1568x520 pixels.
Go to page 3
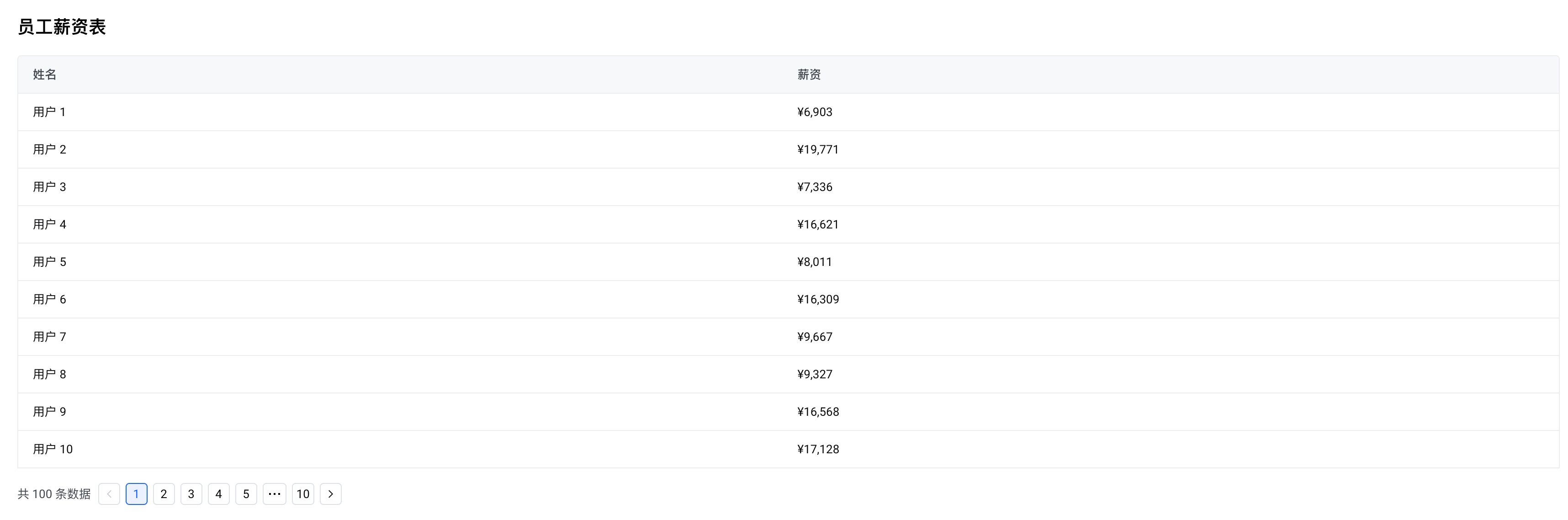click(x=191, y=494)
